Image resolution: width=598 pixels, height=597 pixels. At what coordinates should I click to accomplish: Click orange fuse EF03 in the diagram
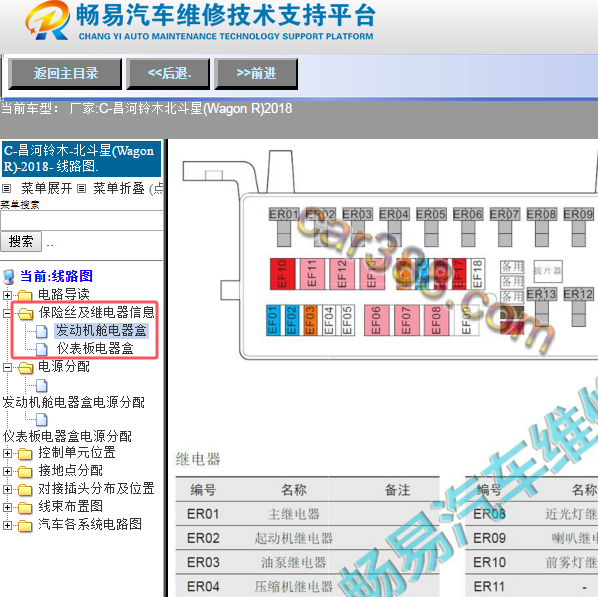pos(310,320)
